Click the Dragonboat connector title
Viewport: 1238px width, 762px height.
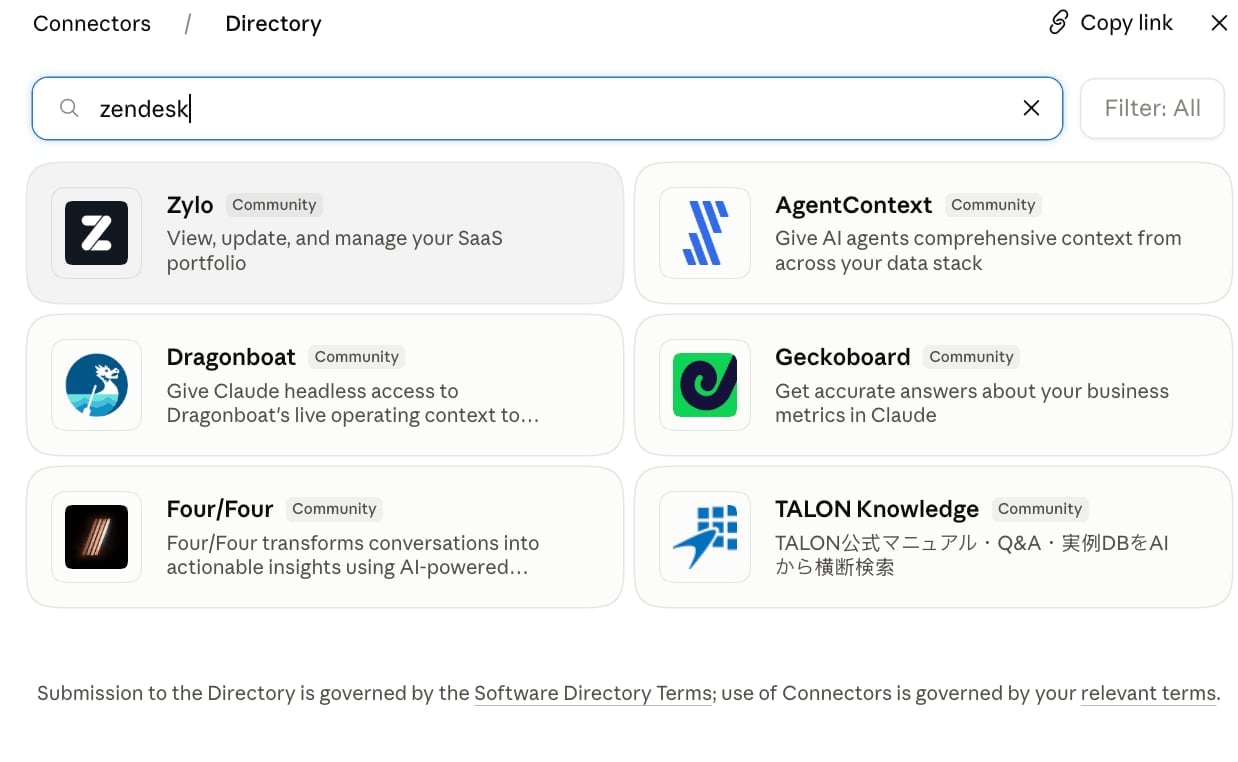[231, 357]
